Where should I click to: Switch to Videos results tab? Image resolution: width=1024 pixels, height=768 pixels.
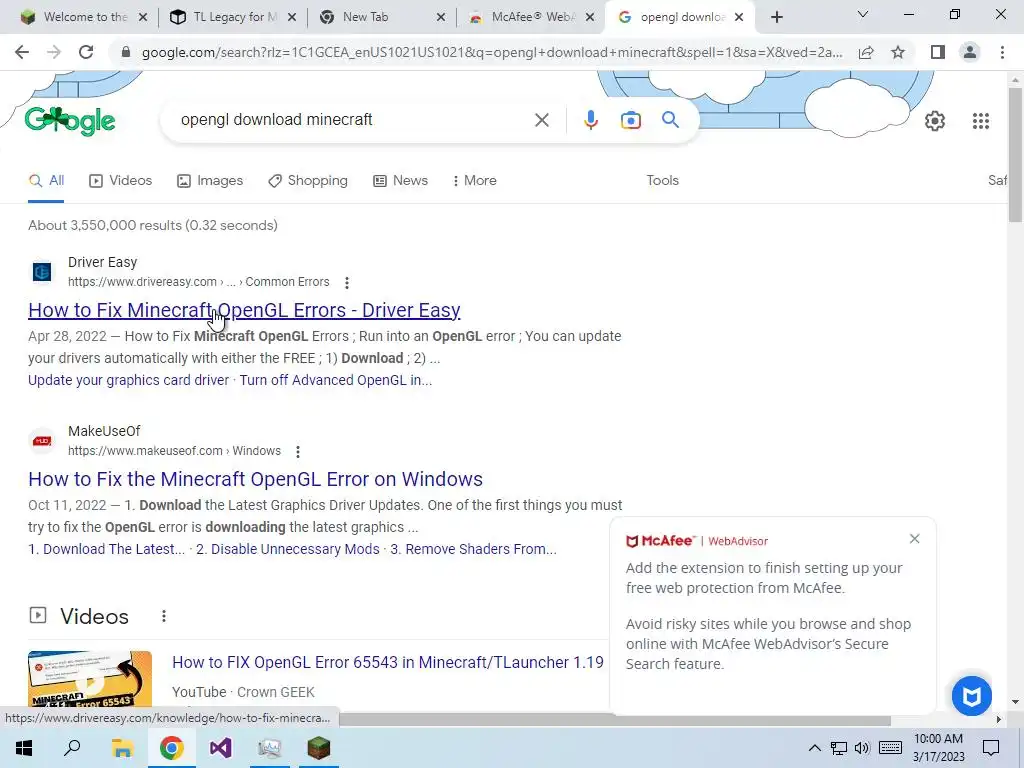coord(120,181)
